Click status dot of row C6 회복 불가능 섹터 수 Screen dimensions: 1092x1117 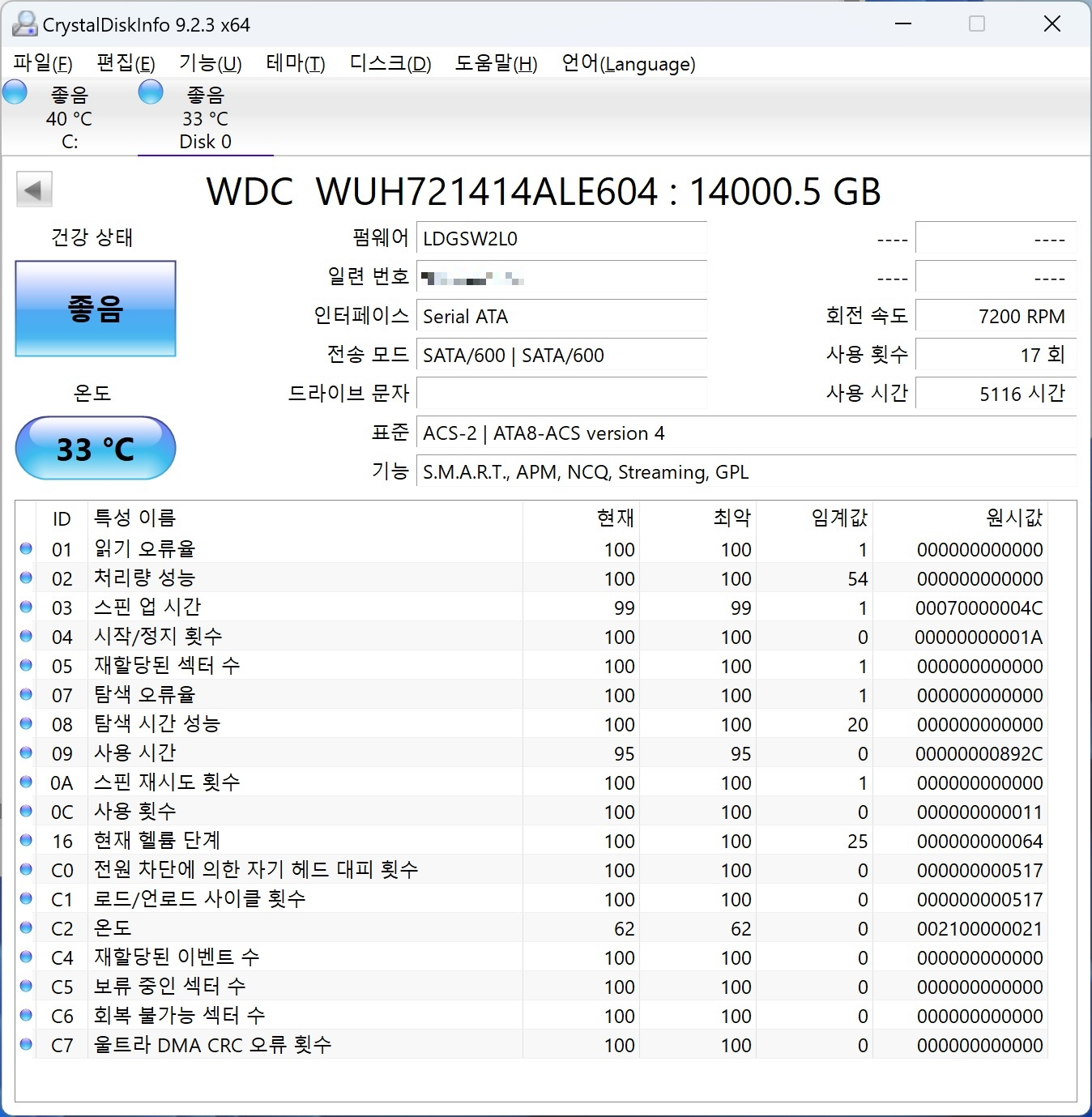click(26, 1015)
